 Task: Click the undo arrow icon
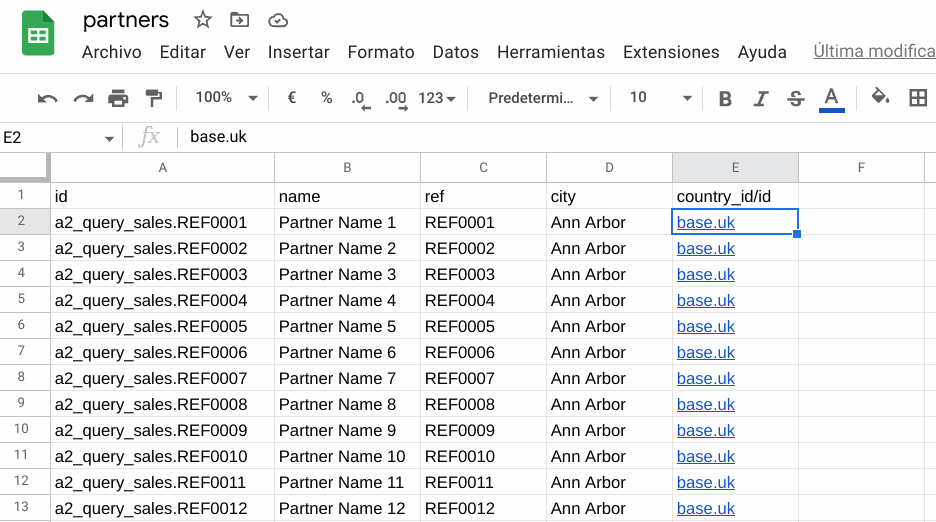pyautogui.click(x=47, y=99)
